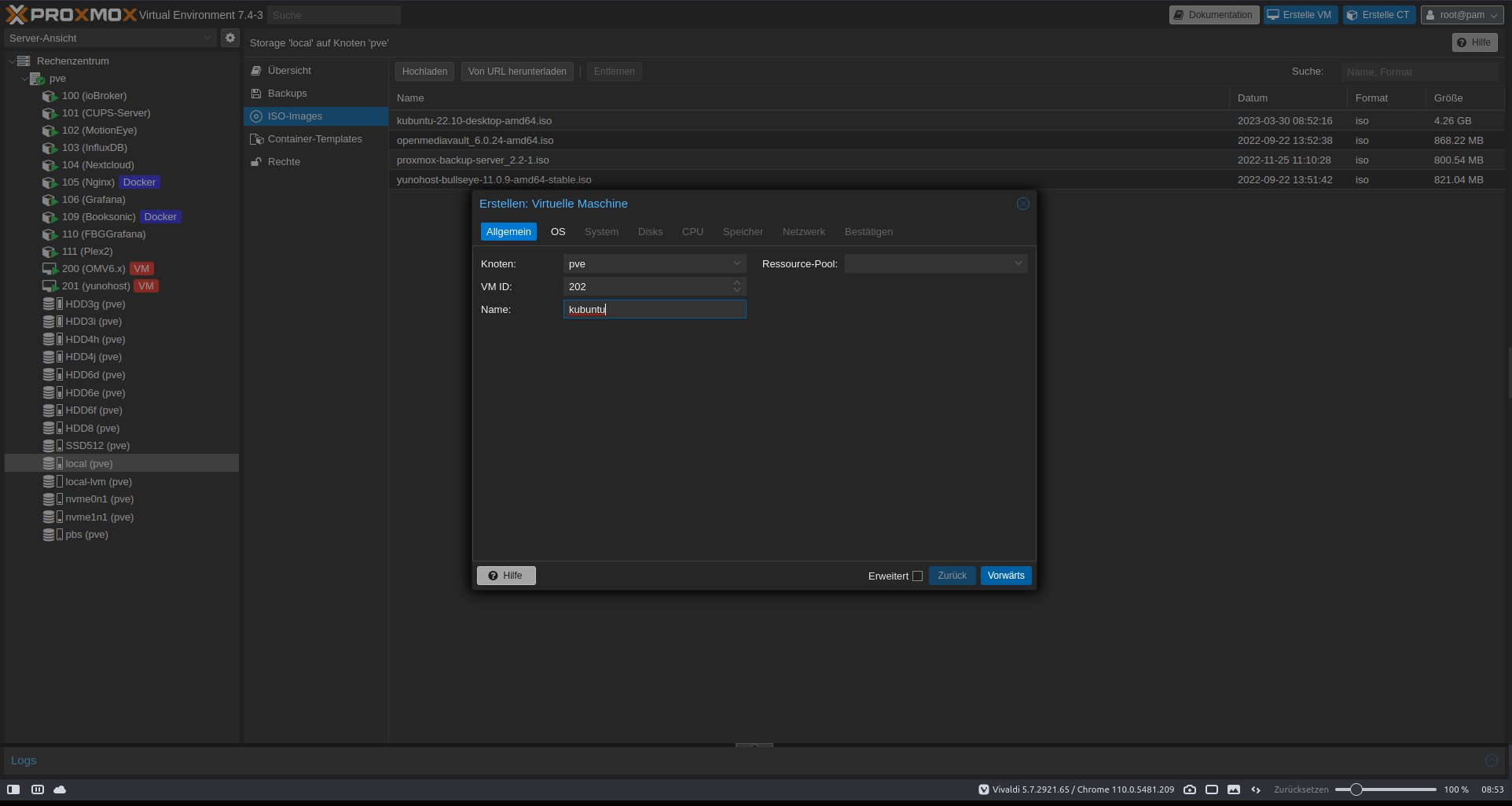The width and height of the screenshot is (1512, 806).
Task: Click the Erstelle VM button
Action: click(1301, 15)
